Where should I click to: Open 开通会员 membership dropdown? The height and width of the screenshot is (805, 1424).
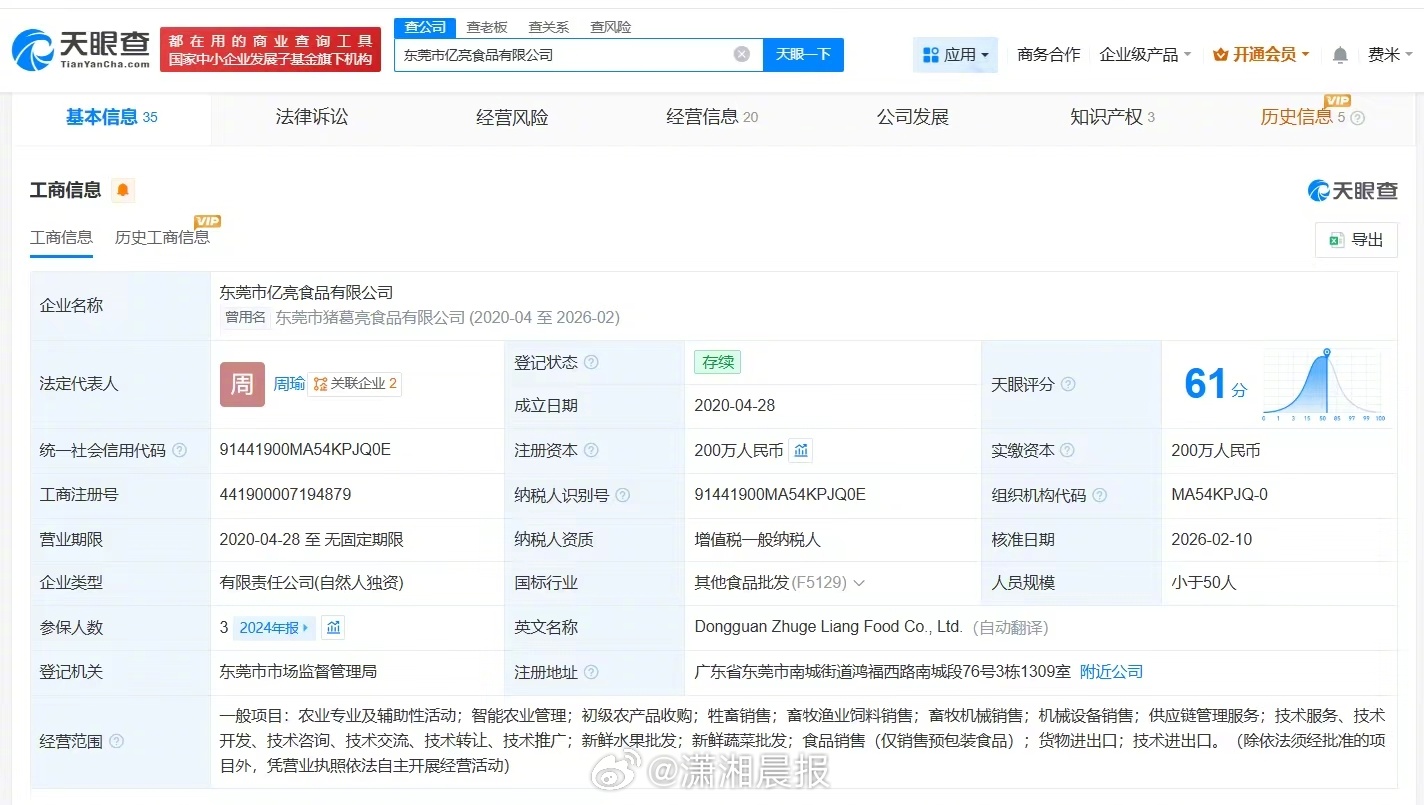click(1260, 55)
